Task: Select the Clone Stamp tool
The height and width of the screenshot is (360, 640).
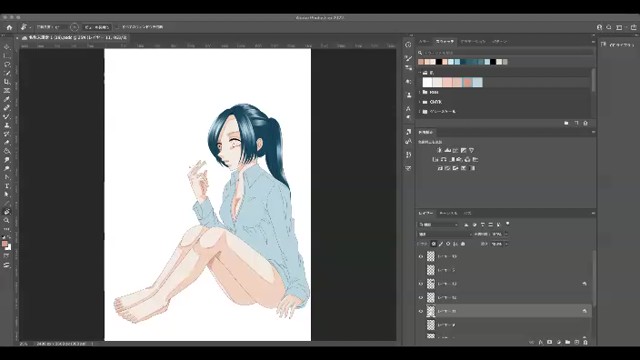Action: point(7,125)
